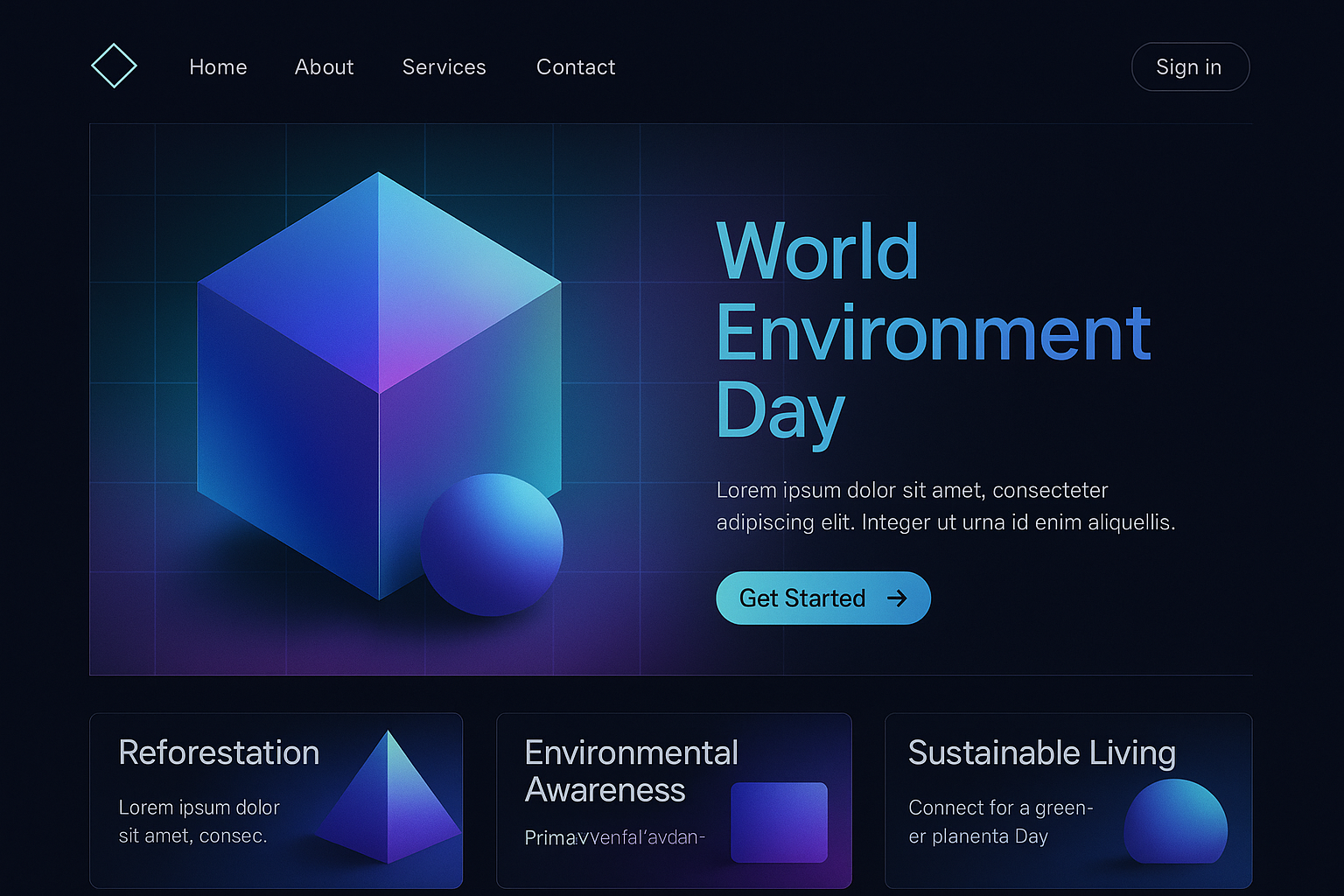Click the purple square icon in Awareness card
Screen dimensions: 1344x896
779,822
